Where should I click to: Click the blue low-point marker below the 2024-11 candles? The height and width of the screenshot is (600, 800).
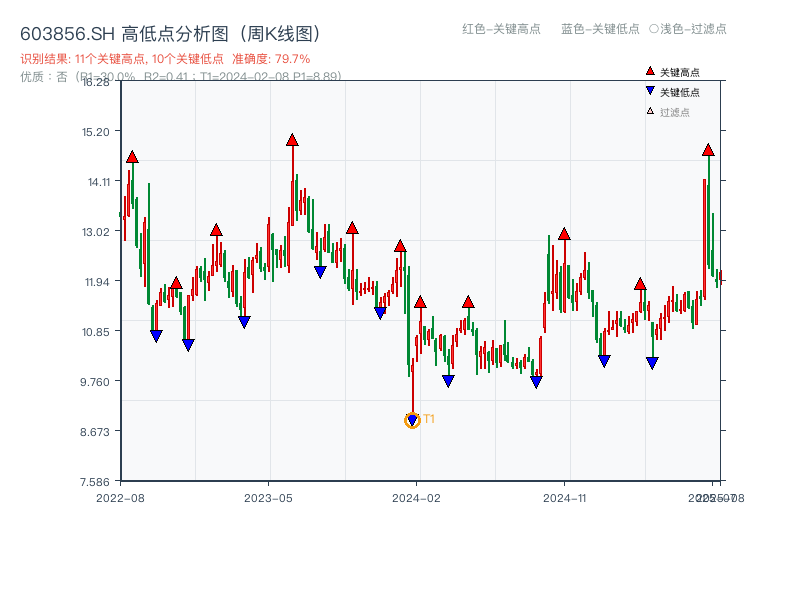tap(603, 359)
